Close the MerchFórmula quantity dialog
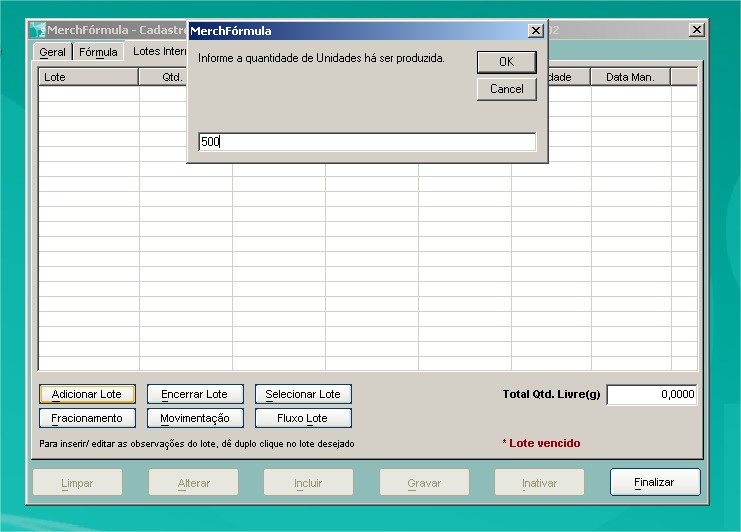Screen dimensions: 741x532 point(536,31)
